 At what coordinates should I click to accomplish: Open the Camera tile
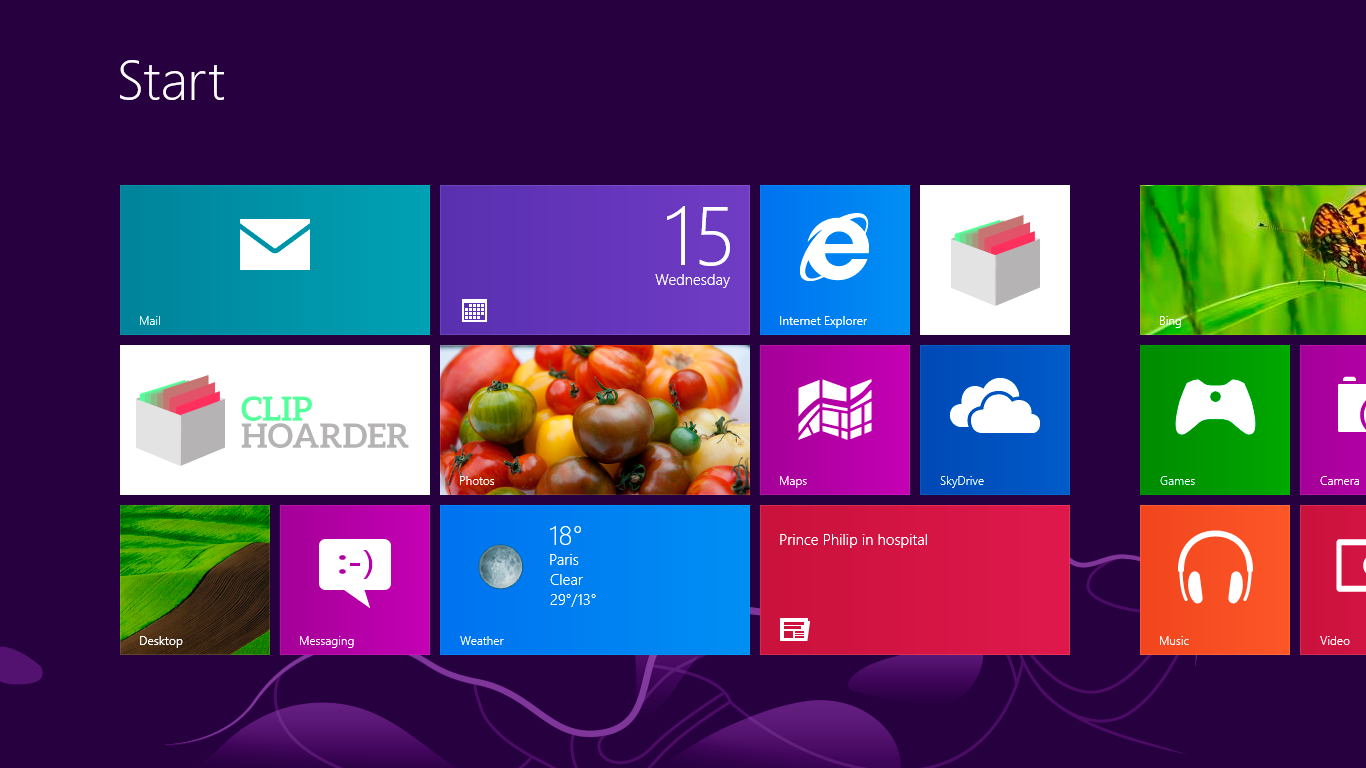[x=1333, y=420]
